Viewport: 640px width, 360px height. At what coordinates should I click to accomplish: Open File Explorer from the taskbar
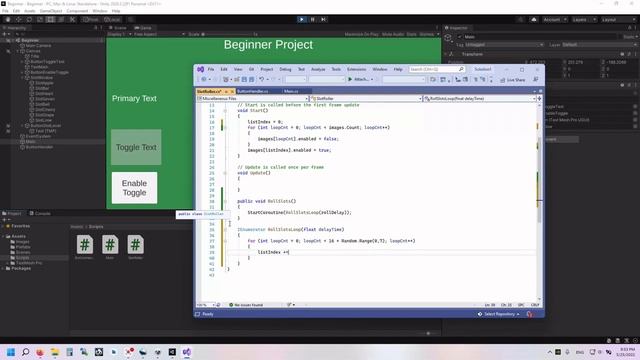click(x=55, y=352)
